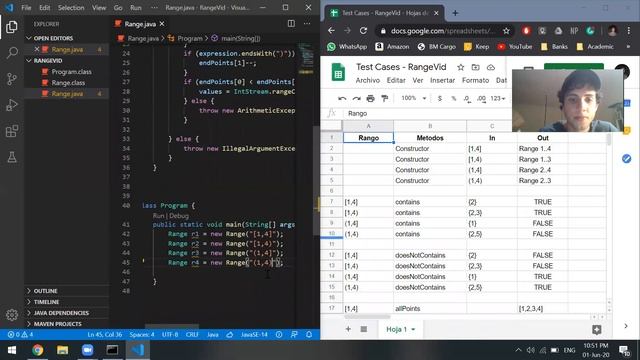Move the spreadsheet to a folder
Viewport: 640px width, 360px height.
pyautogui.click(x=476, y=67)
